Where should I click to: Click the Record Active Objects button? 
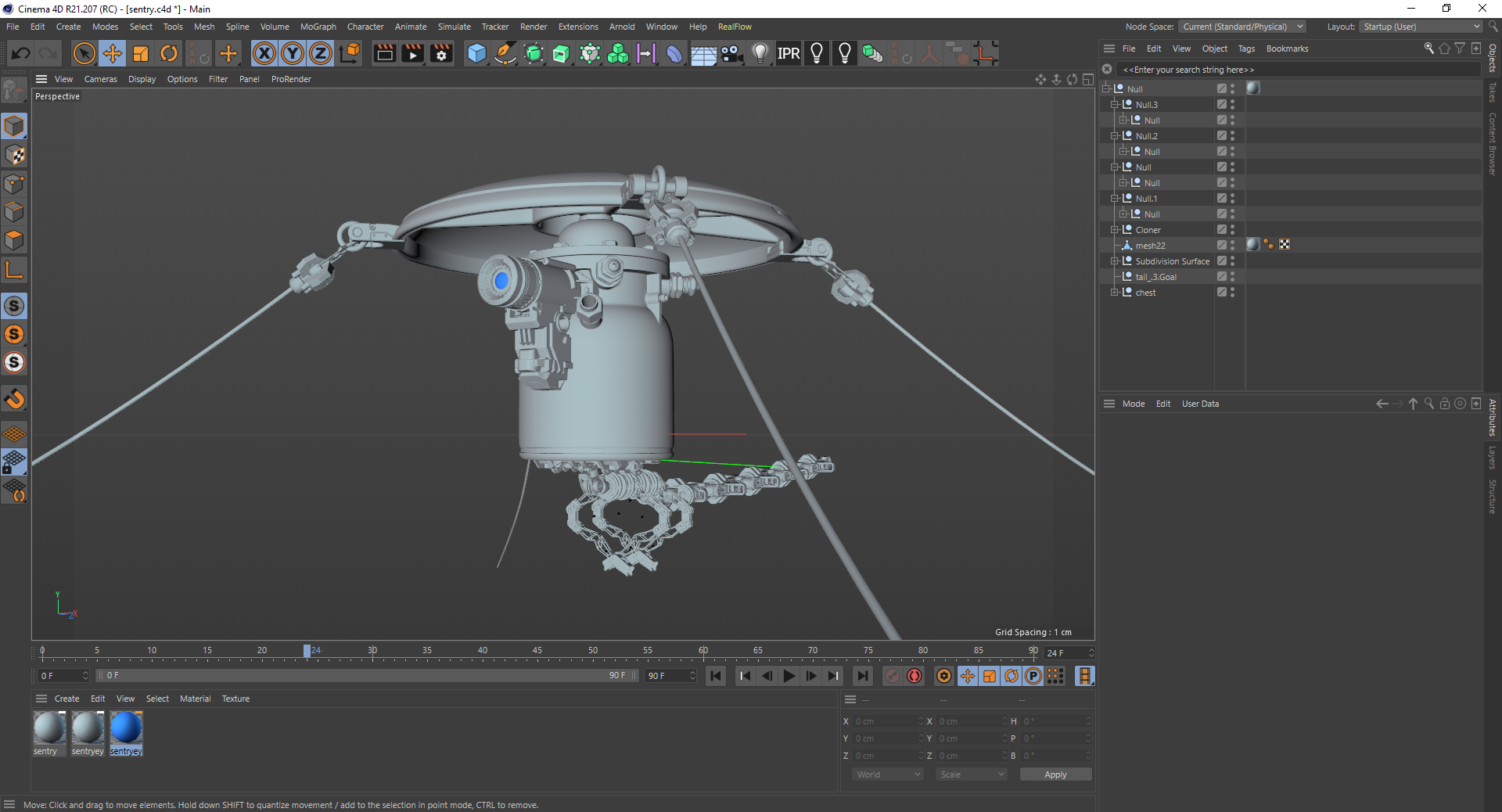[892, 676]
